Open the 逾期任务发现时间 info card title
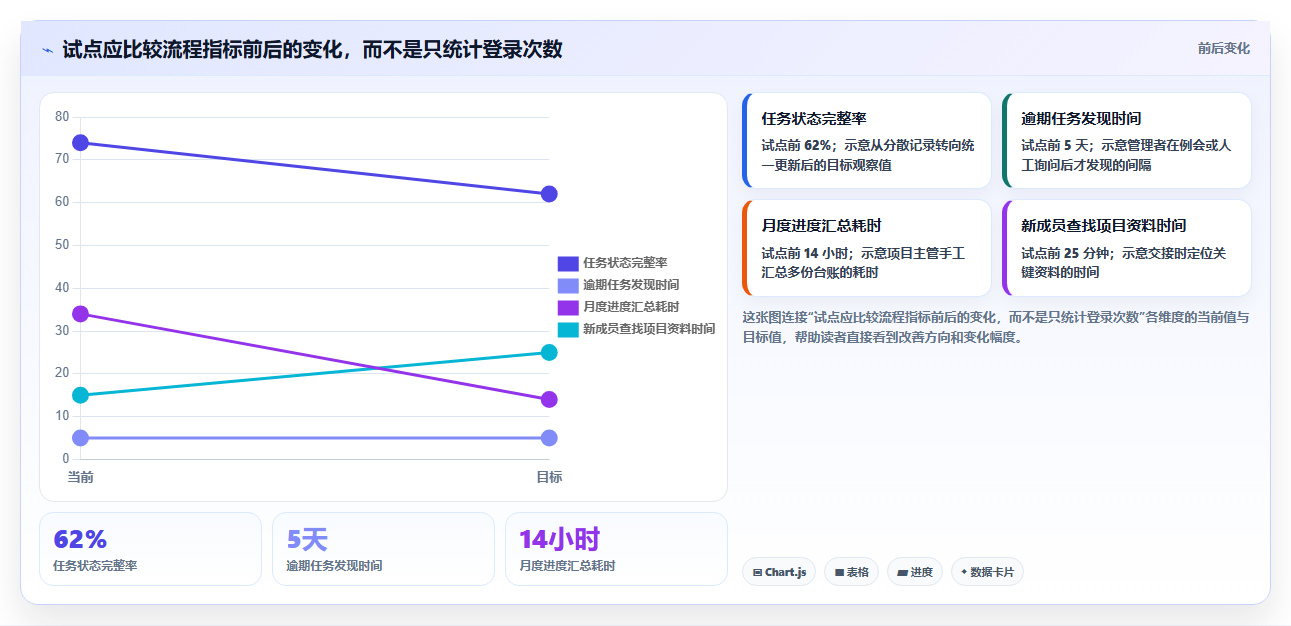This screenshot has width=1291, height=626. (x=1081, y=119)
